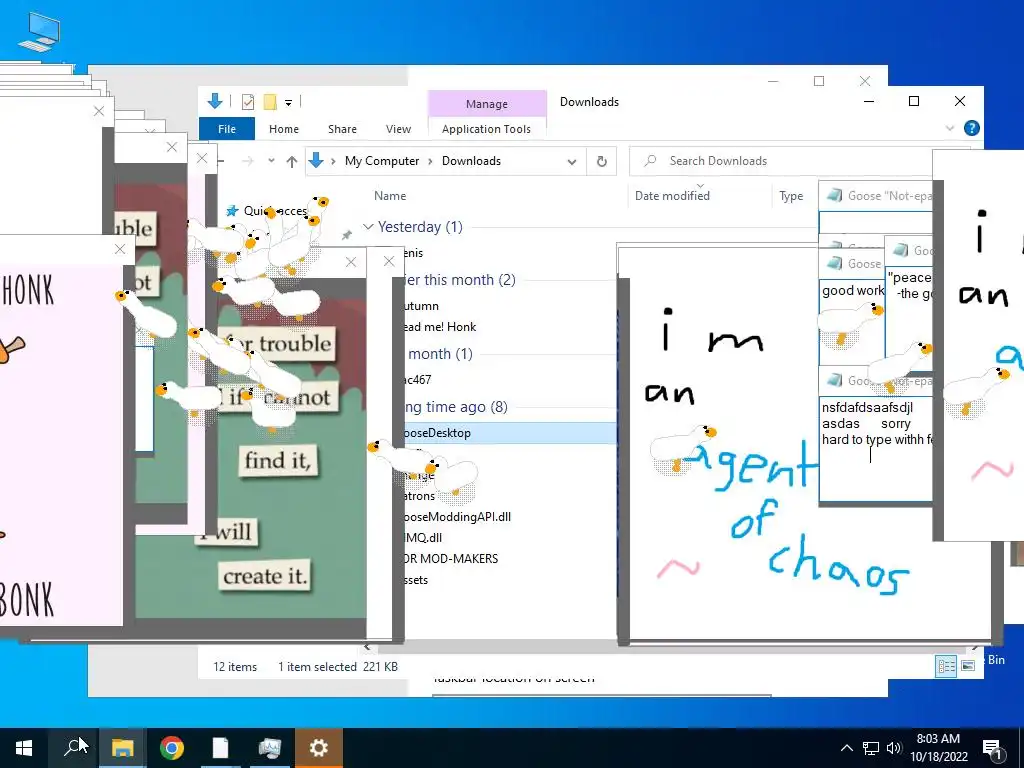Screen dimensions: 1024x768
Task: Click the monitor-app taskbar icon
Action: click(269, 748)
